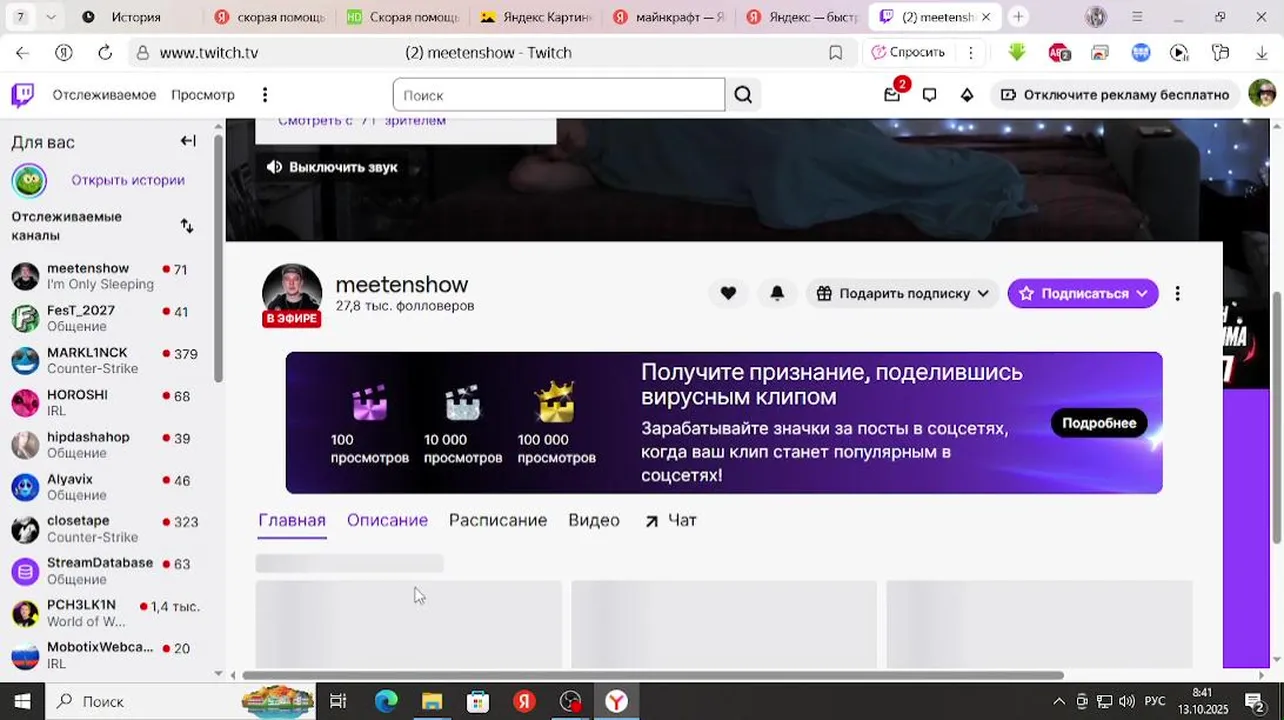
Task: Open browser downloads arrow icon
Action: pos(1262,53)
